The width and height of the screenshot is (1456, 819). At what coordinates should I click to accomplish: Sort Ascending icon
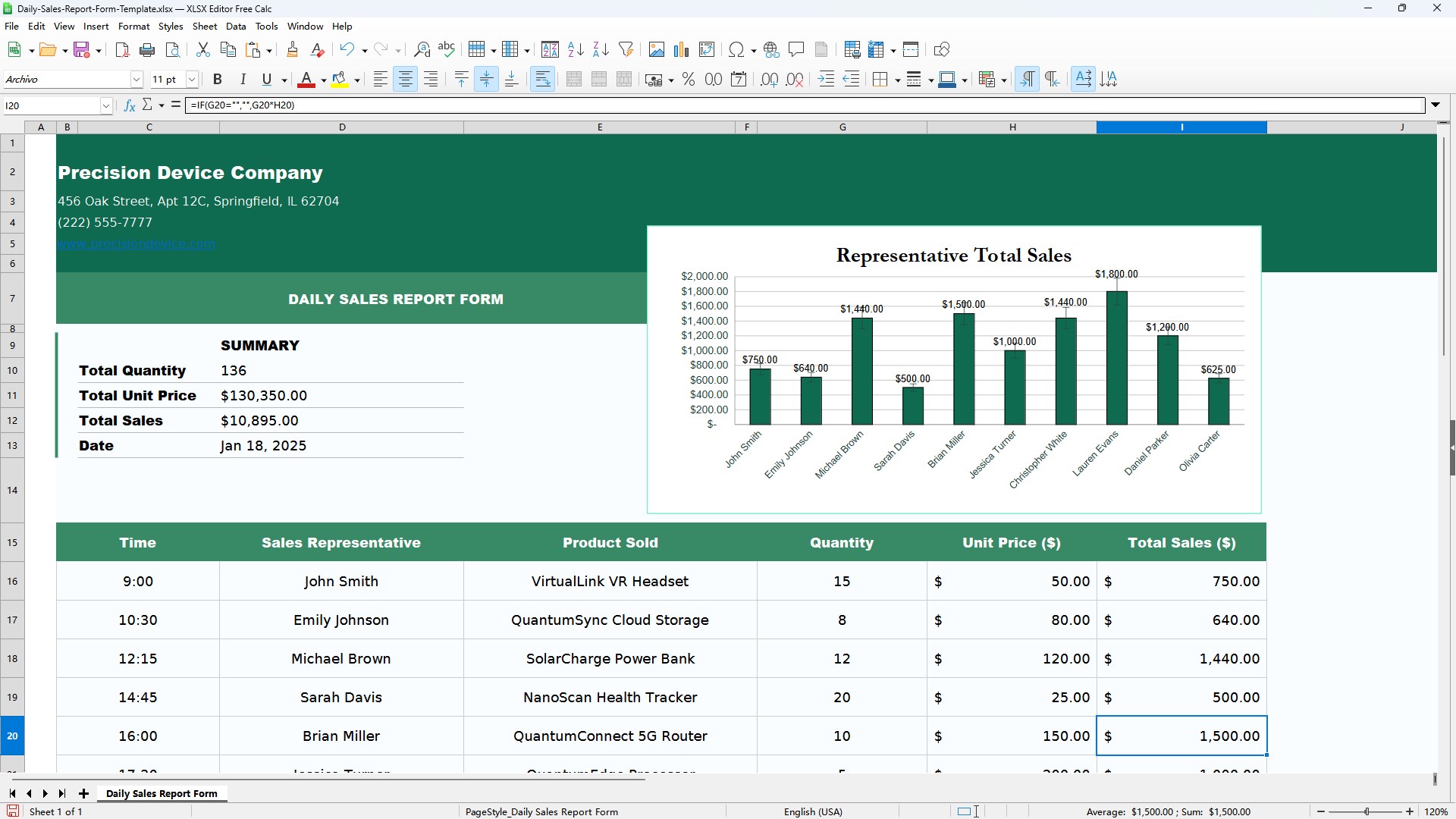[576, 50]
